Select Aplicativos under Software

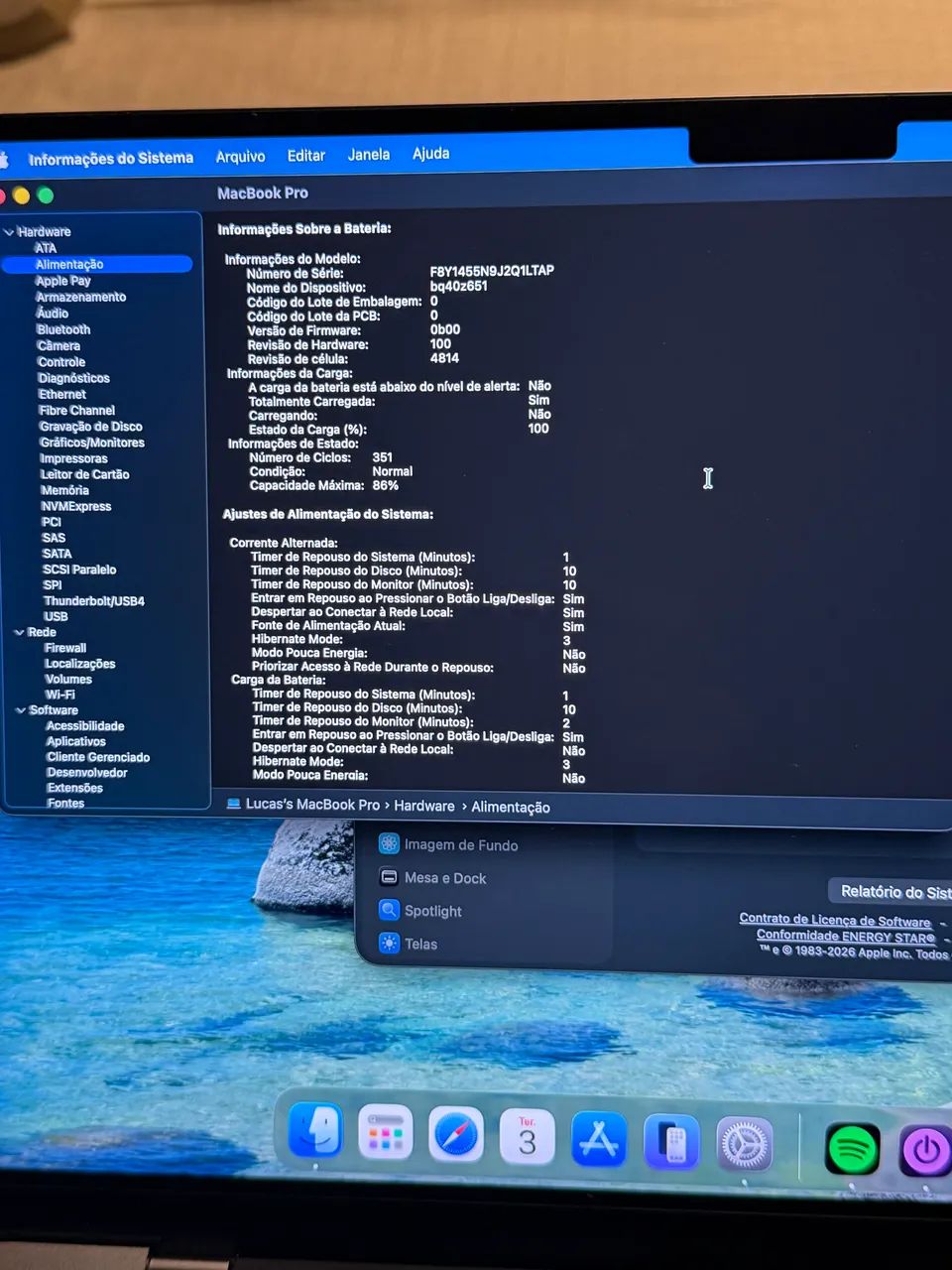[76, 741]
